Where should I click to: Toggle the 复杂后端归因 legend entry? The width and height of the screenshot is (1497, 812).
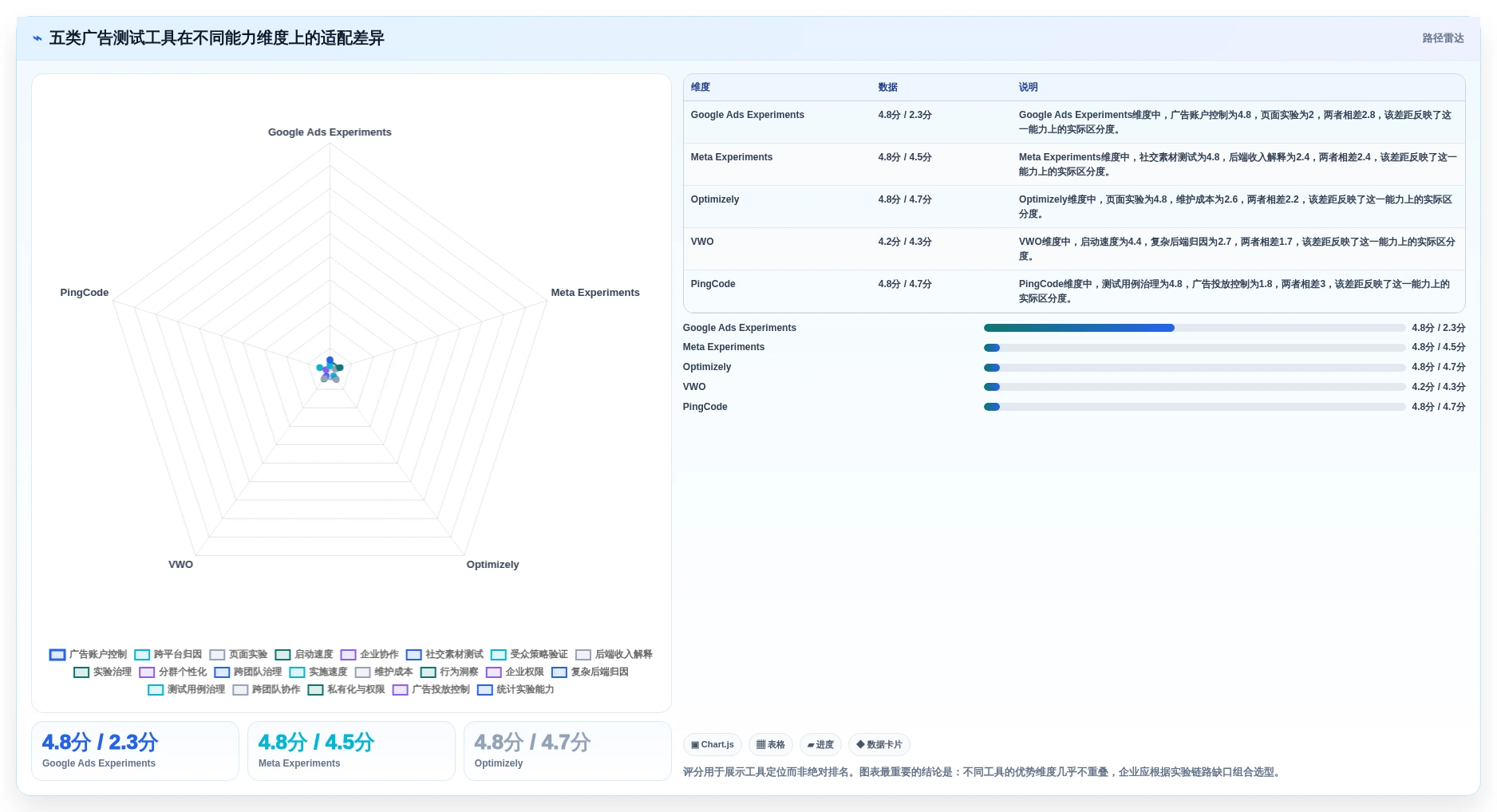point(590,672)
